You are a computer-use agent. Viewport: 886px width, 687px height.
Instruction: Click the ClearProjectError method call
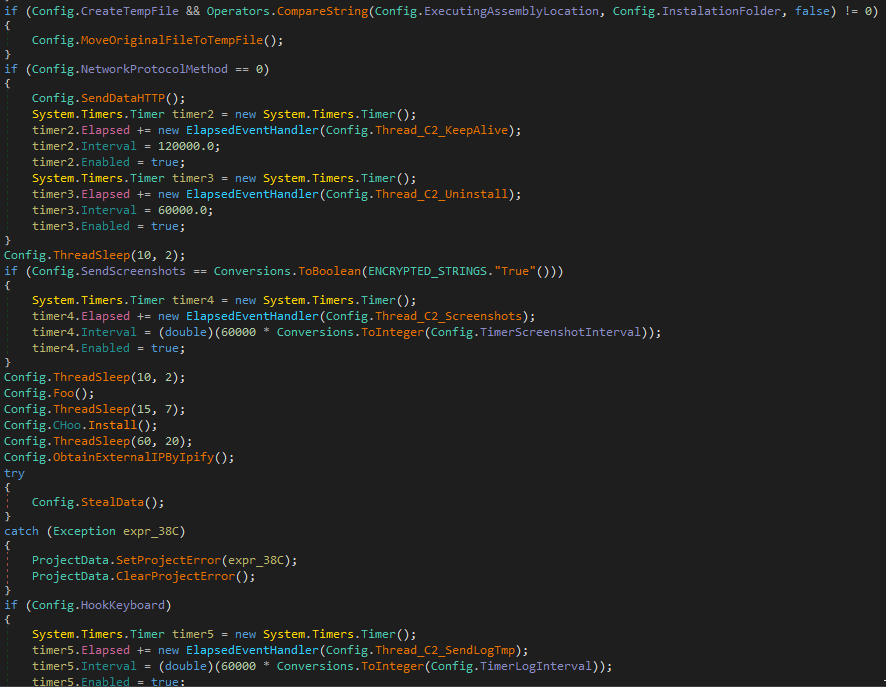point(175,576)
